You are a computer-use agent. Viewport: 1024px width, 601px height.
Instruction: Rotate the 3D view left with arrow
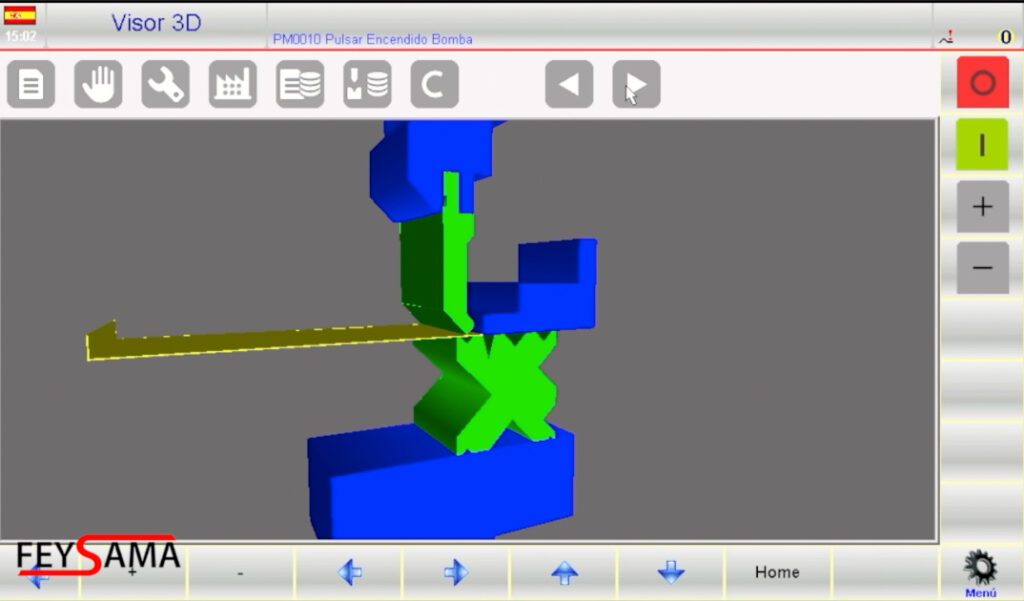tap(349, 572)
